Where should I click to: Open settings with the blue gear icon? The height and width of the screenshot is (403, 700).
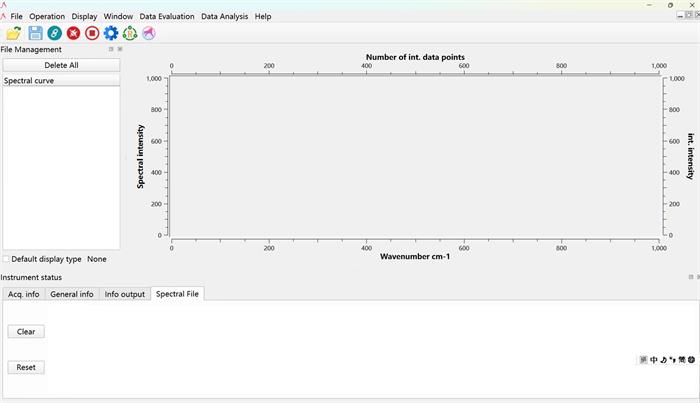(x=111, y=33)
